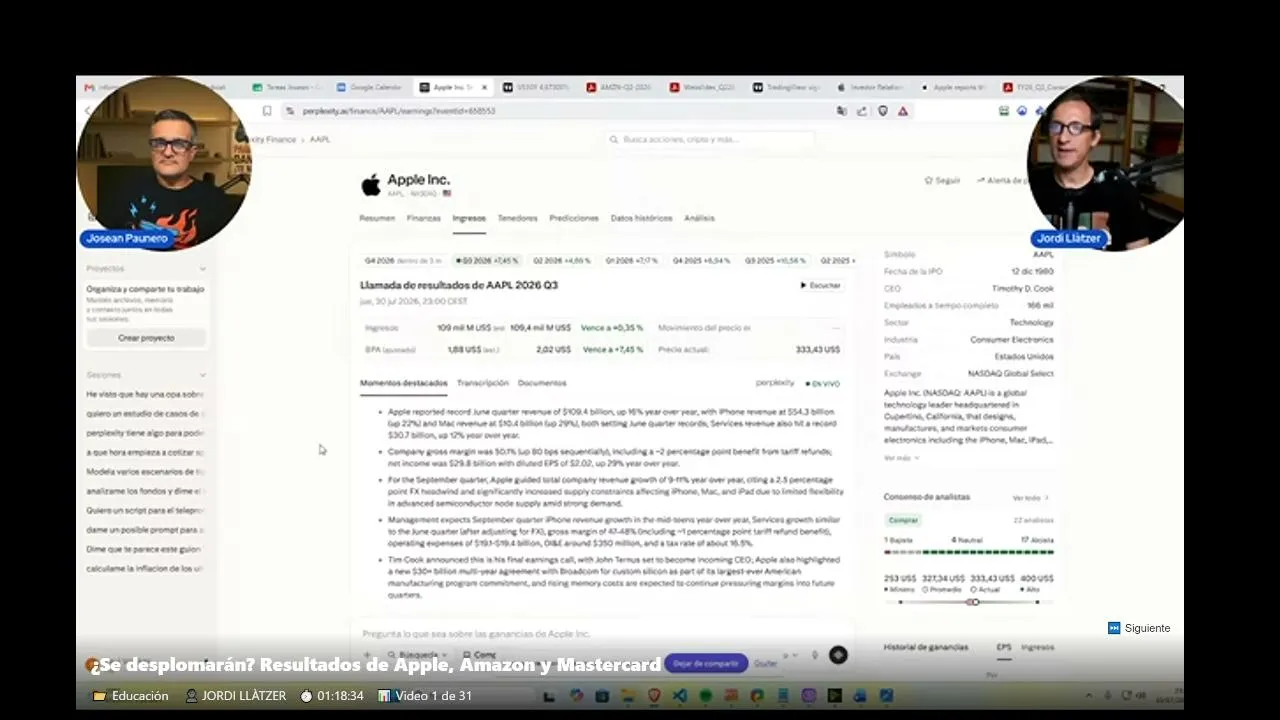The width and height of the screenshot is (1280, 720).
Task: Open the Transcripción tab
Action: click(483, 383)
